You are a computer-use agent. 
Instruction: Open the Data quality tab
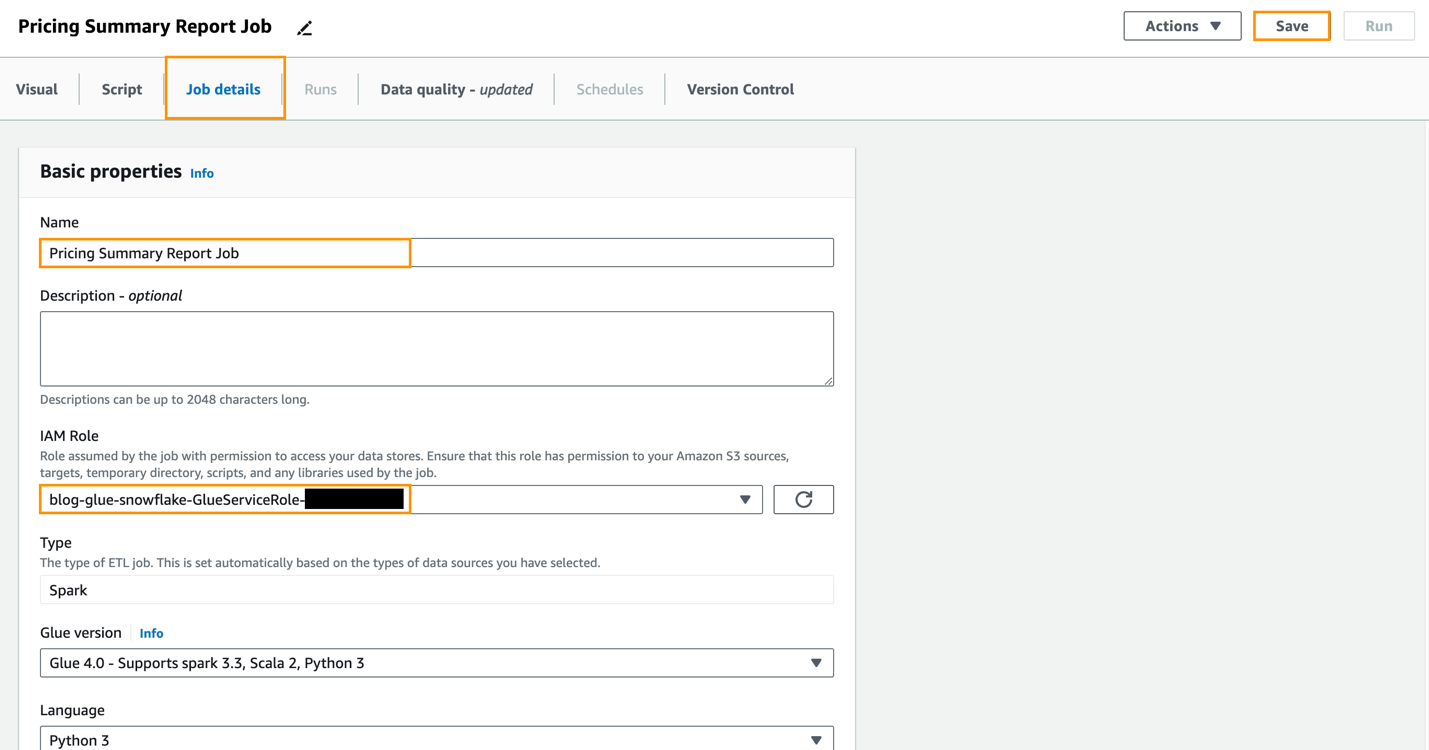(x=456, y=89)
